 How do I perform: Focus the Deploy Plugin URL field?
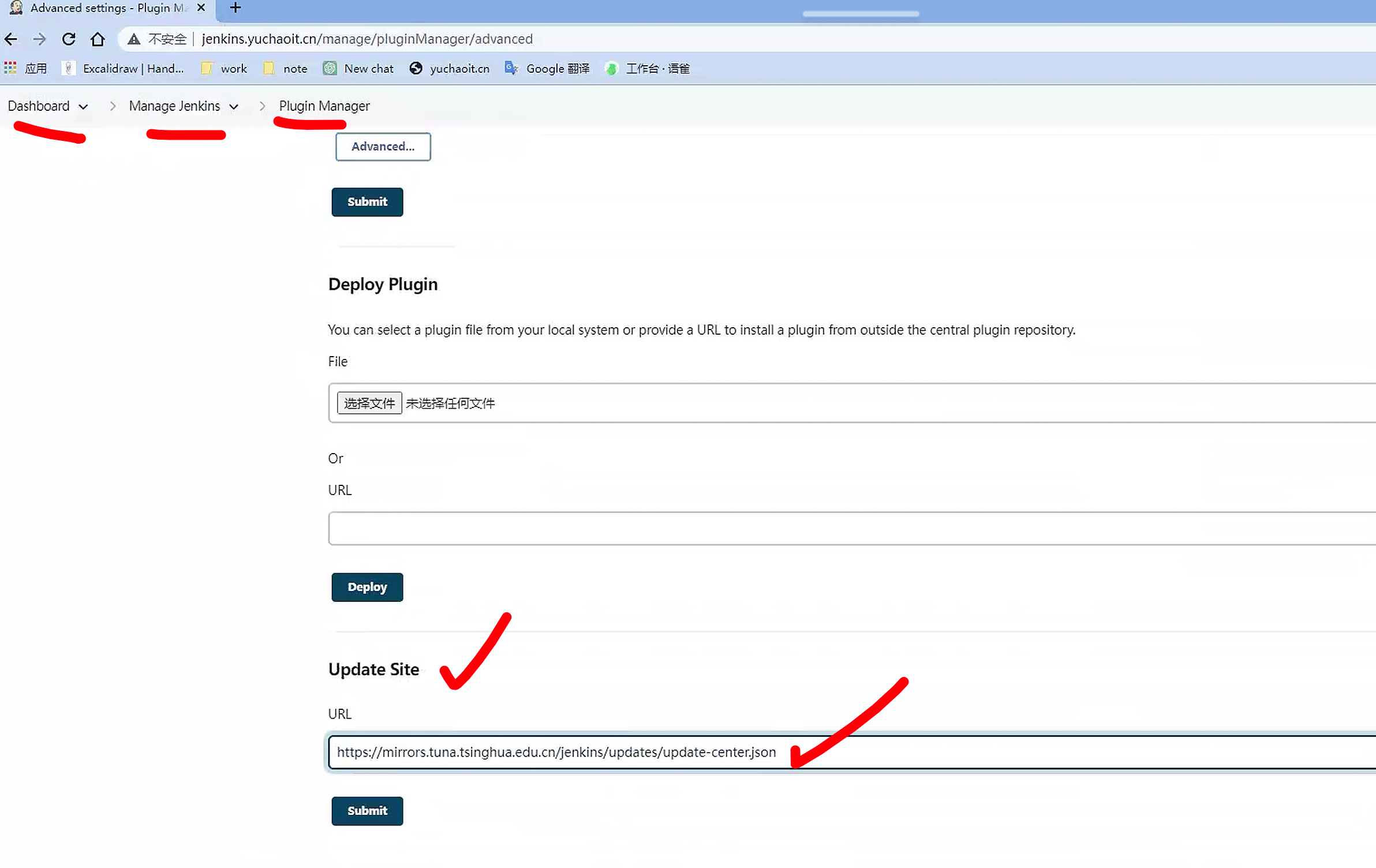point(848,529)
